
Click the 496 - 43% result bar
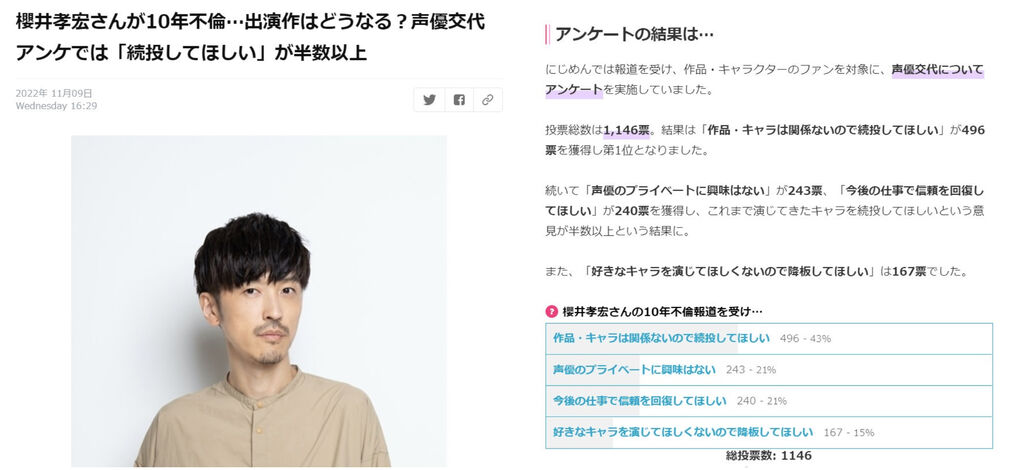[805, 339]
